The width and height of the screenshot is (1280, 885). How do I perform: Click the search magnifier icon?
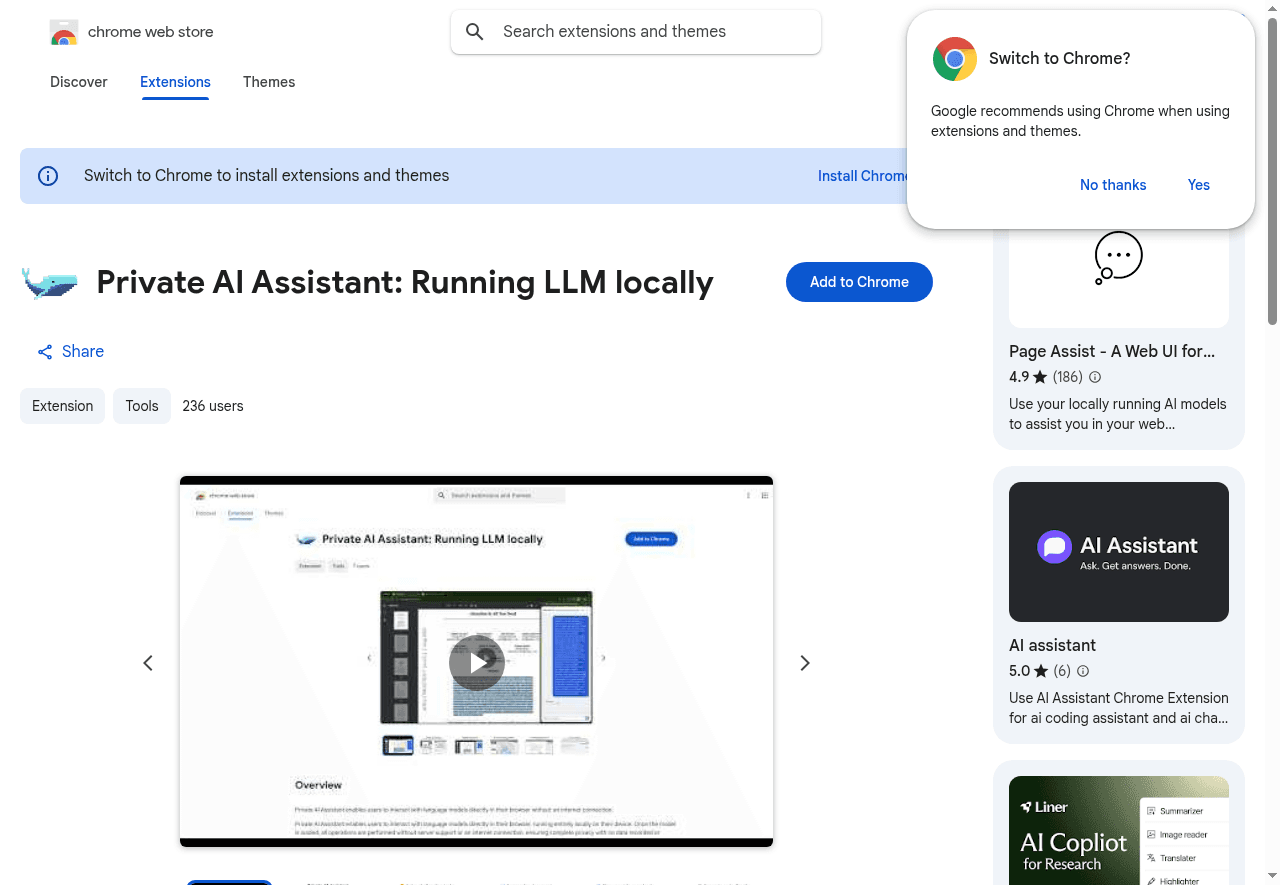[474, 31]
